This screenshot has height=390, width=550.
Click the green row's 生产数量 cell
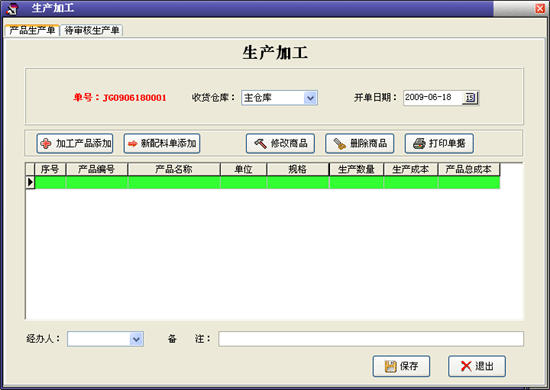356,182
